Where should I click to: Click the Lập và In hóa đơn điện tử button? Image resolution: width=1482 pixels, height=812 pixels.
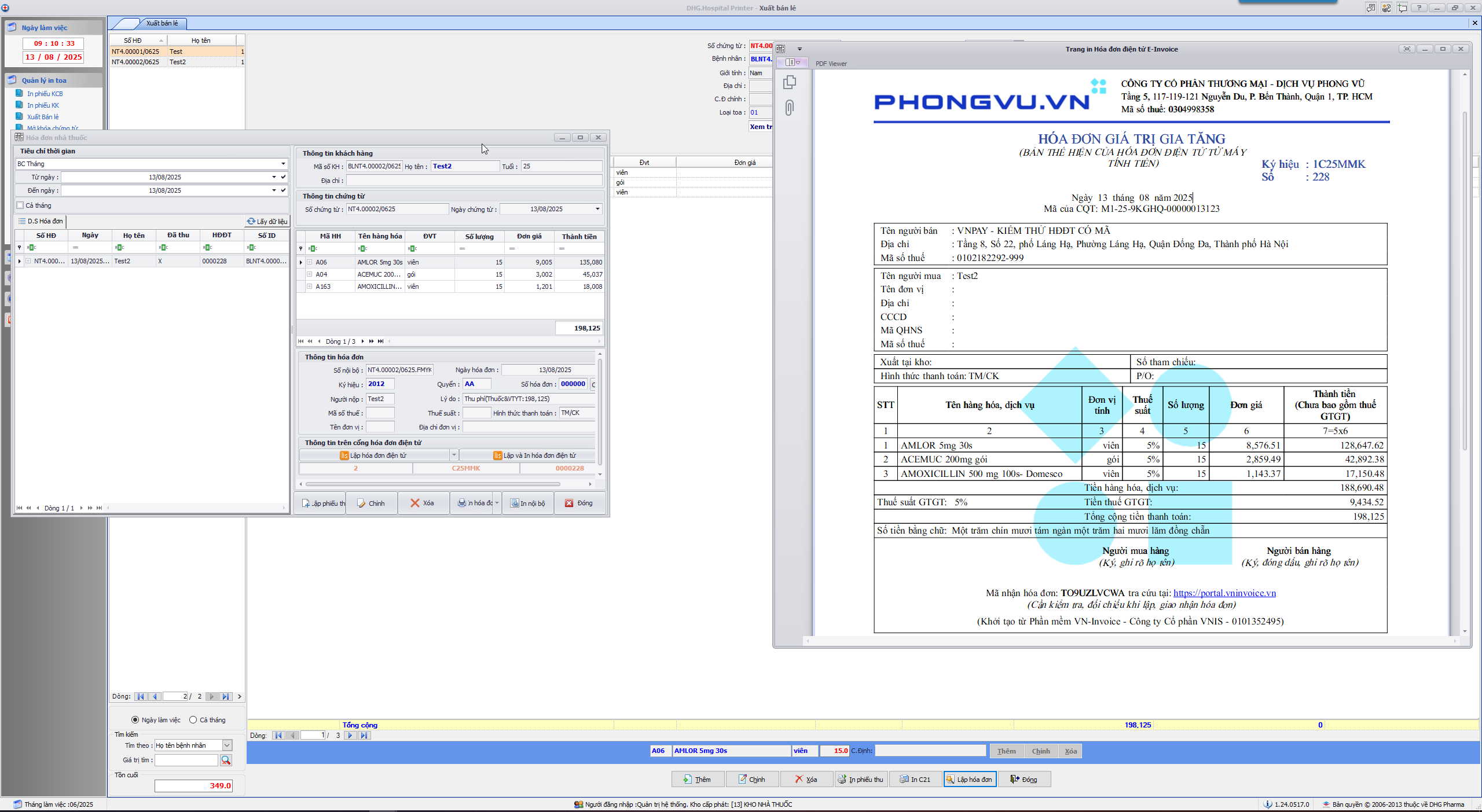[x=534, y=455]
